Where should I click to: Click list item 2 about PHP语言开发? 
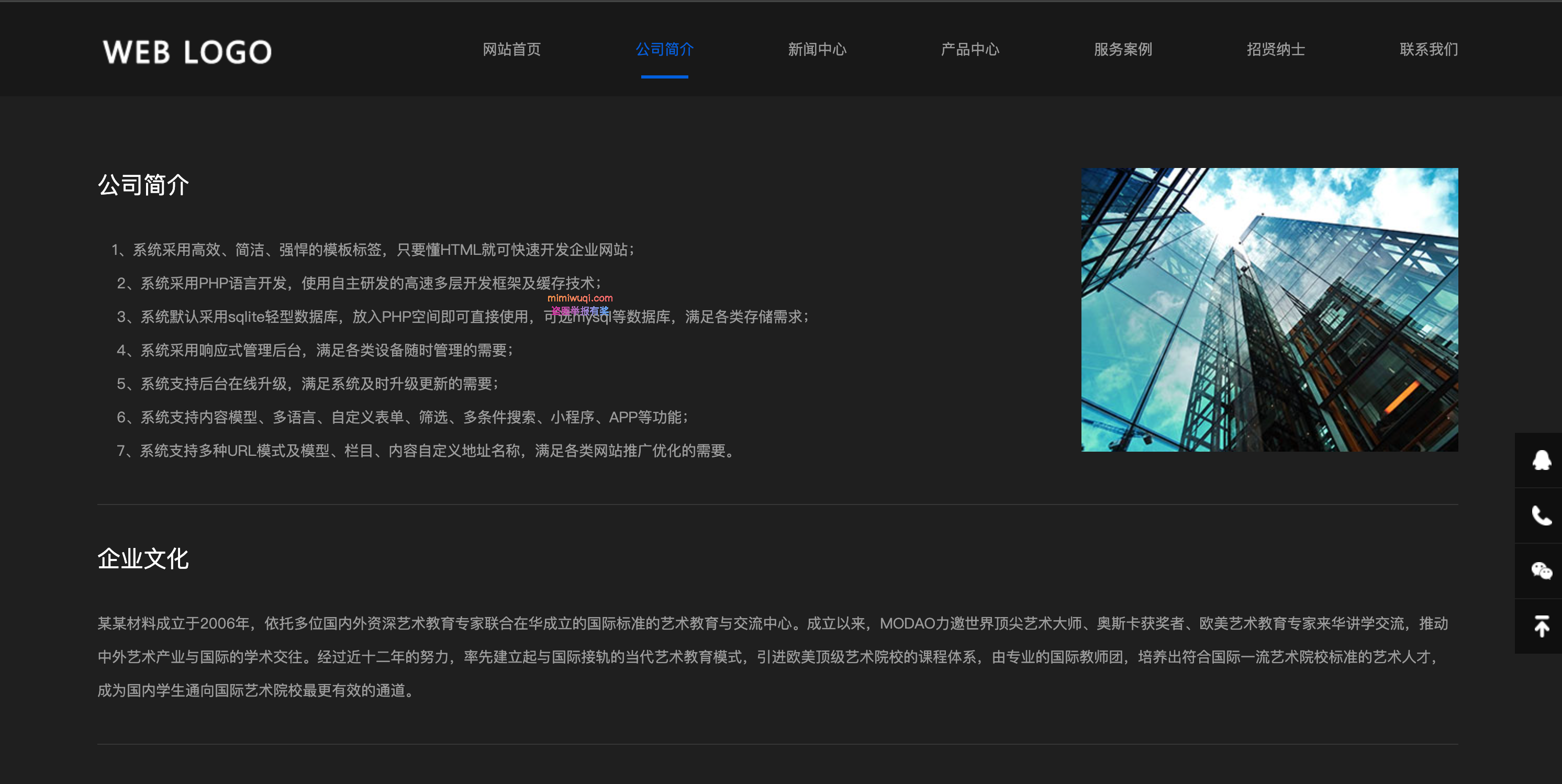(x=359, y=283)
